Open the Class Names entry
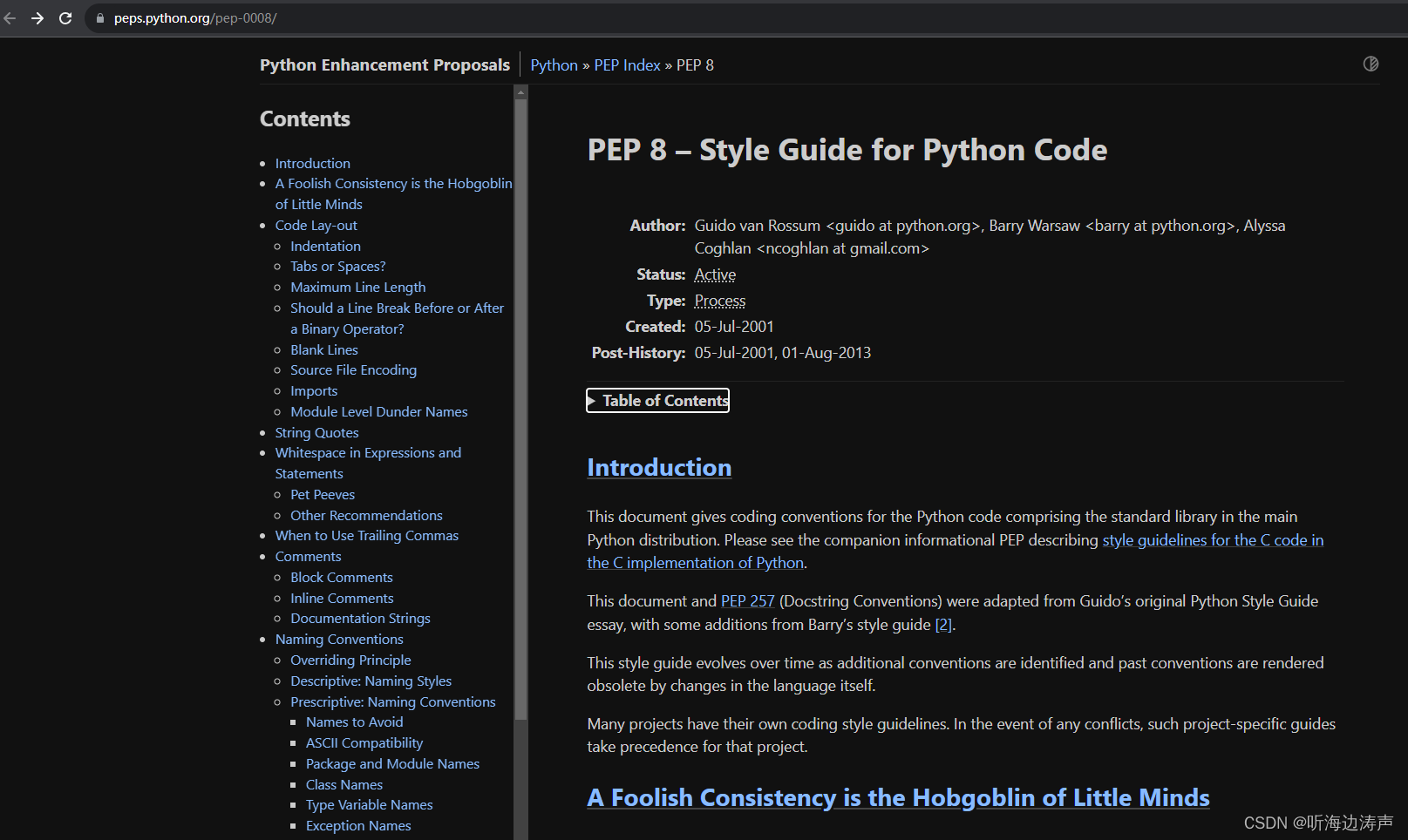The width and height of the screenshot is (1408, 840). (343, 785)
